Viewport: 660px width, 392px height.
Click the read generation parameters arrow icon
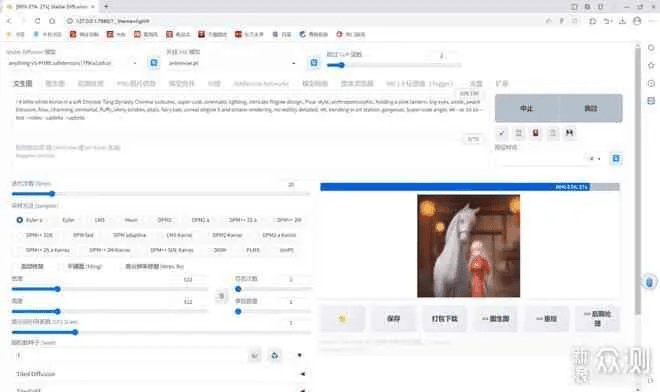tap(501, 133)
